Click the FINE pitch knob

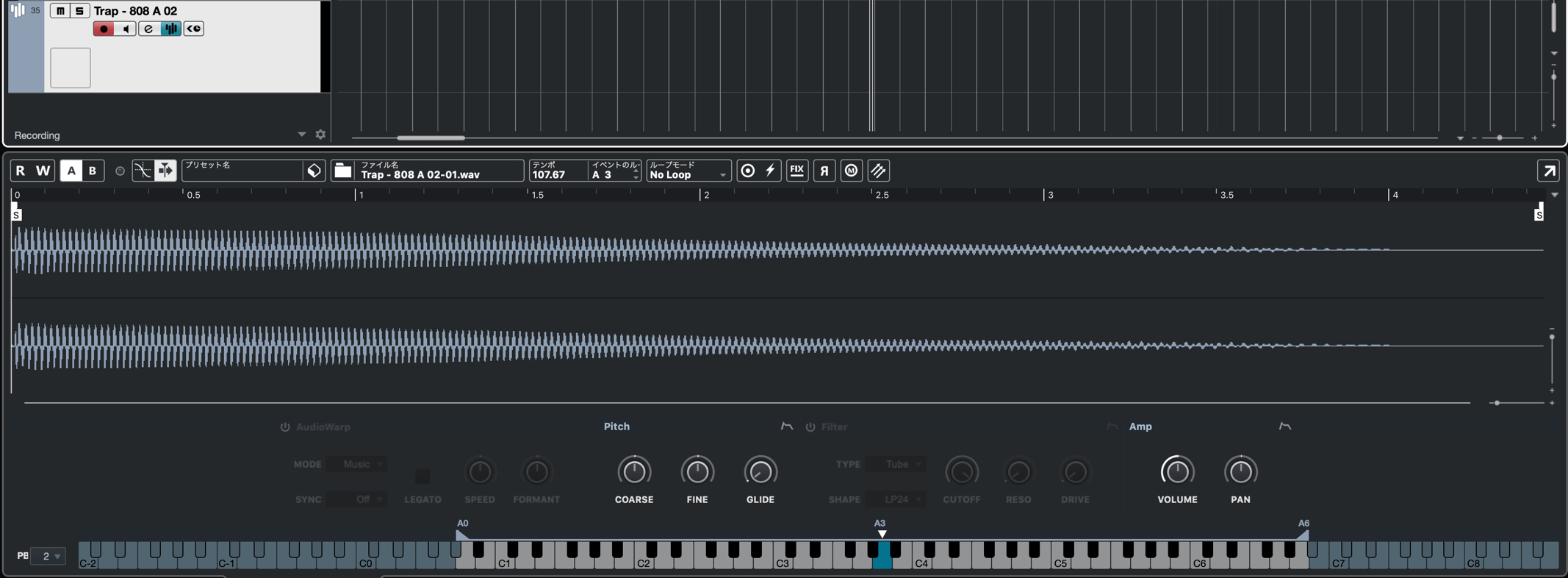point(697,471)
